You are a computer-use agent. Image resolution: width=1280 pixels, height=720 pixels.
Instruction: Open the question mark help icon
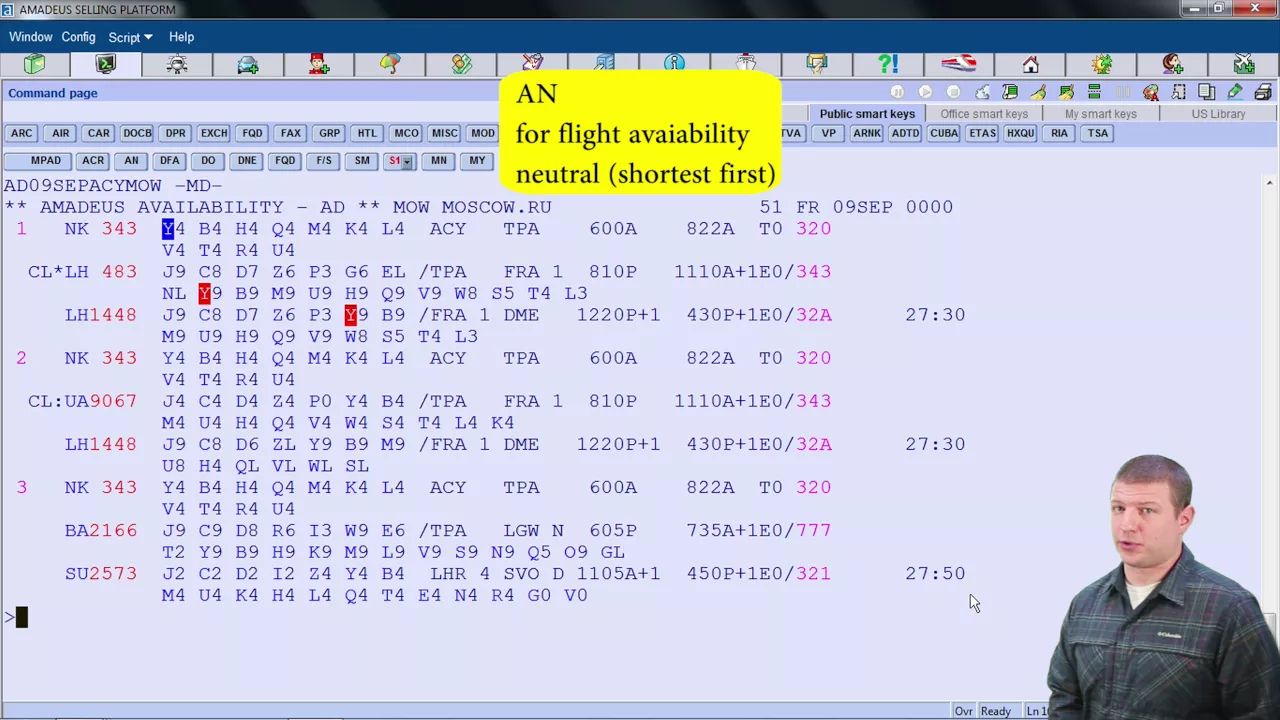pos(888,64)
